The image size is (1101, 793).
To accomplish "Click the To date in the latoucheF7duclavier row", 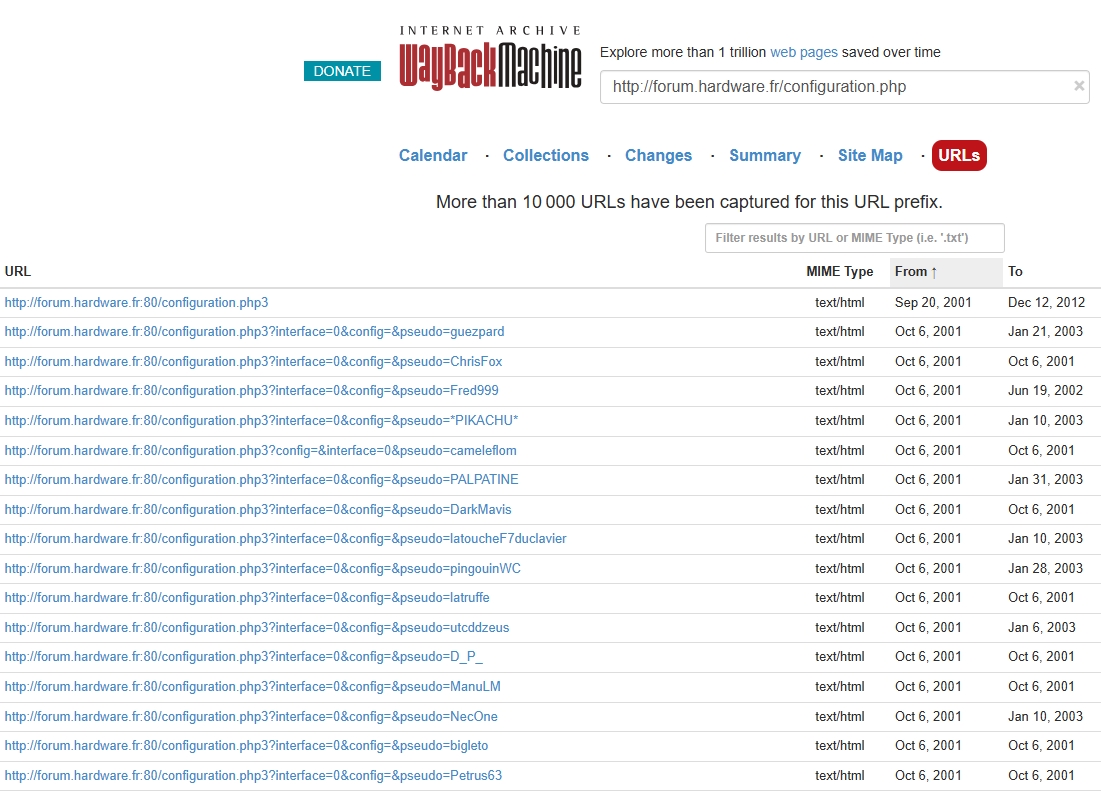I will tap(1046, 538).
